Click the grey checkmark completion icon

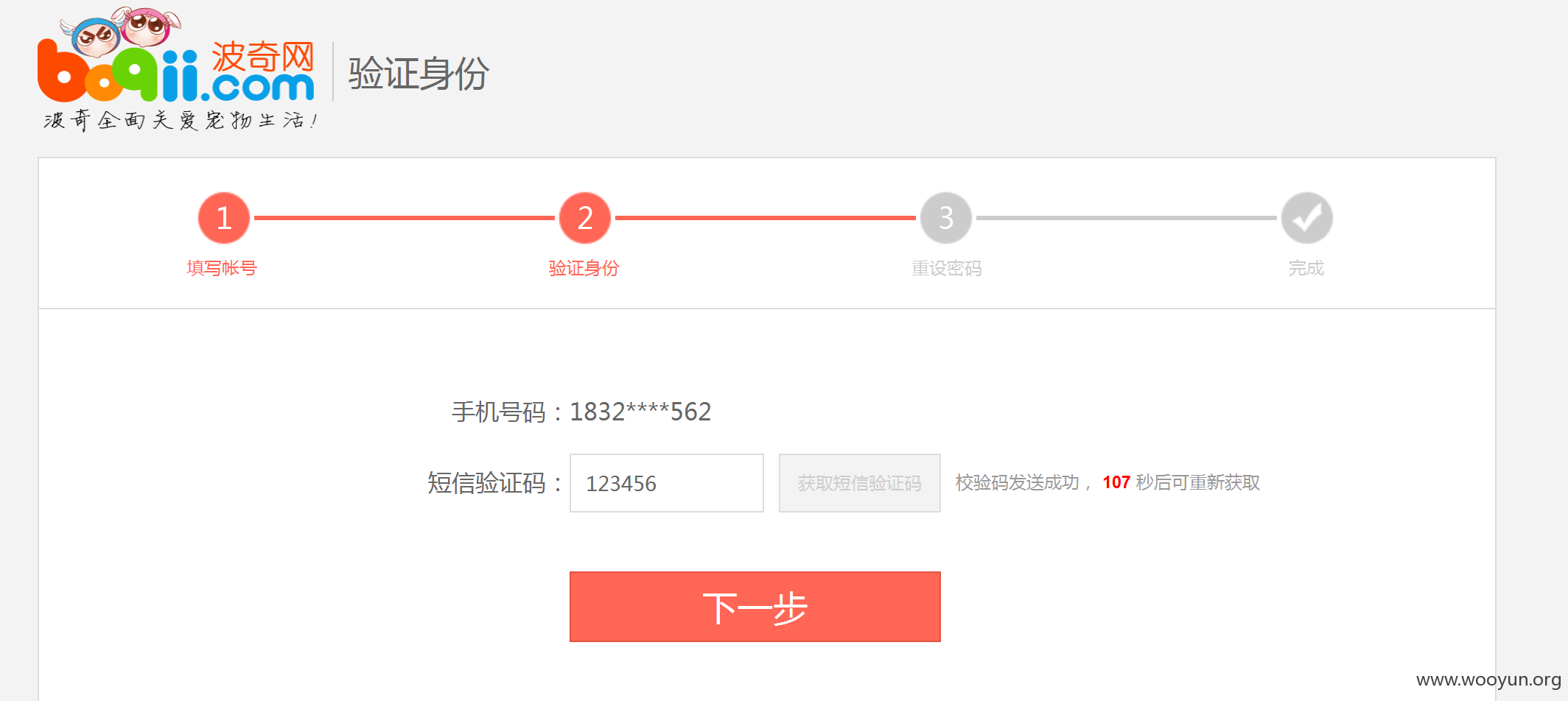pyautogui.click(x=1306, y=218)
